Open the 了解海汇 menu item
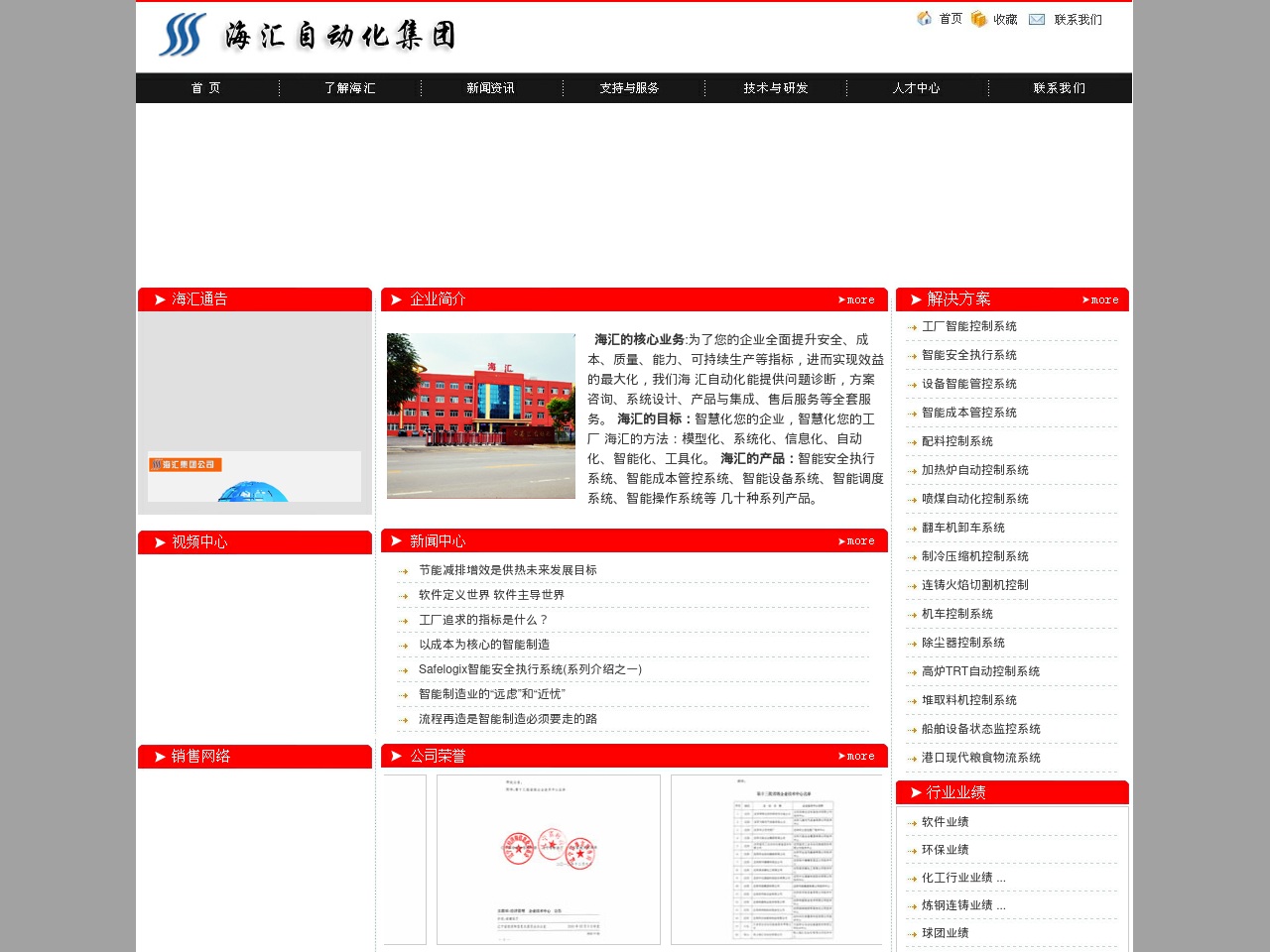Viewport: 1270px width, 952px height. (349, 88)
